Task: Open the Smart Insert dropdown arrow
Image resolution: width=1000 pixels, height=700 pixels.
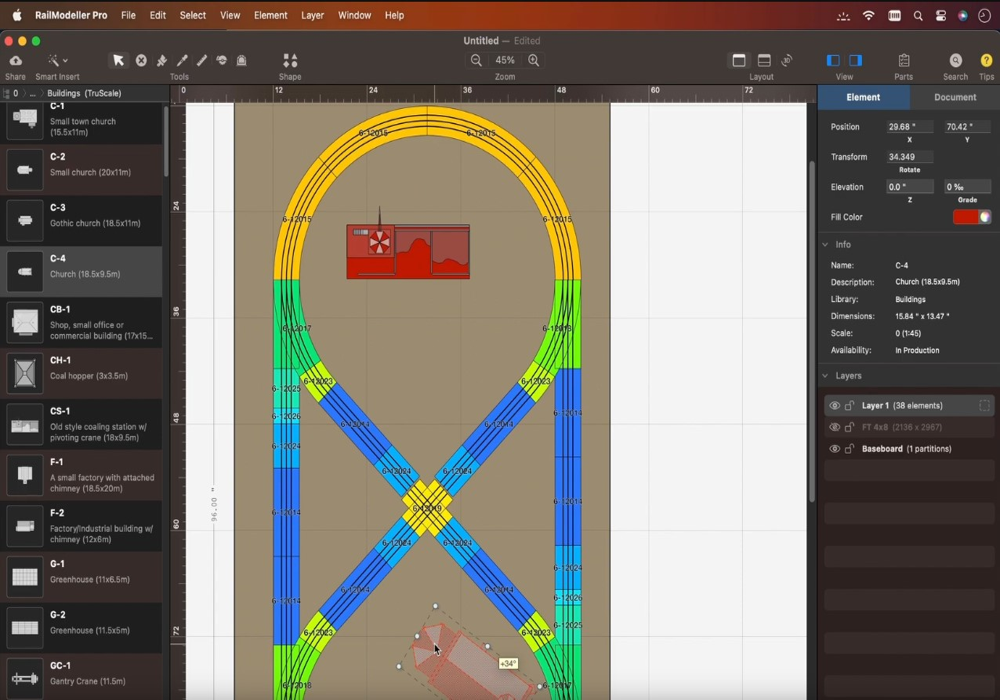Action: (x=65, y=61)
